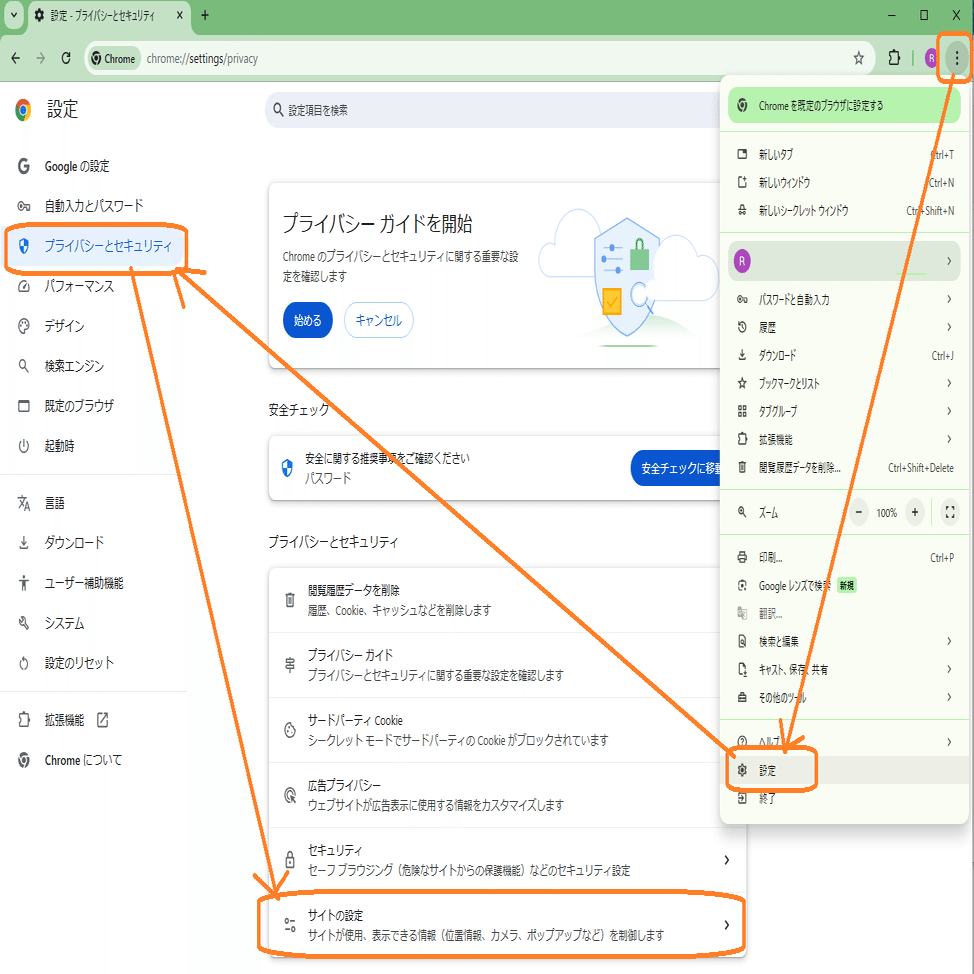Enter full screen via the zoom row icon
974x974 pixels.
pyautogui.click(x=949, y=512)
